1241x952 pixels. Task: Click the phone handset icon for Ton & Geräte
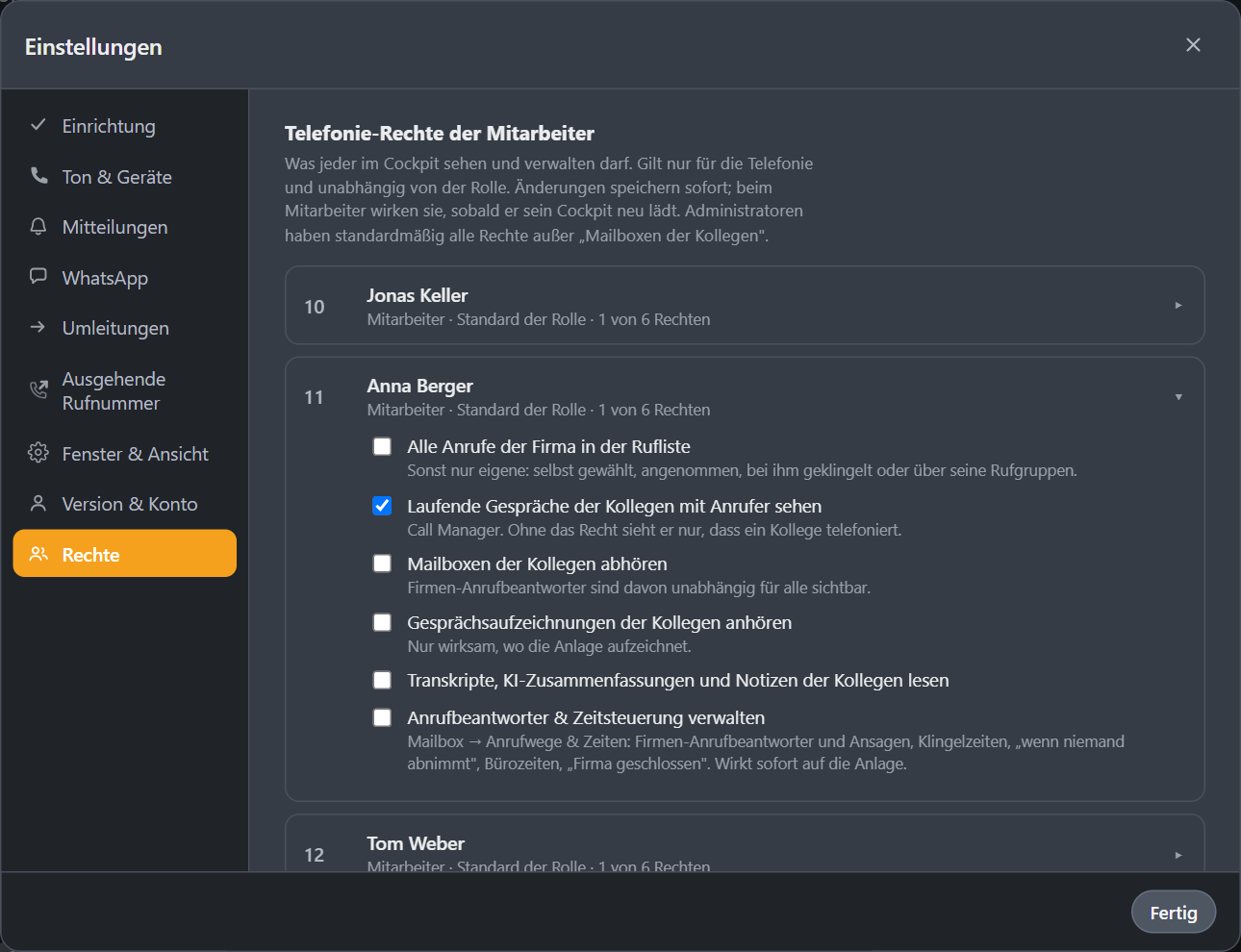pyautogui.click(x=38, y=176)
